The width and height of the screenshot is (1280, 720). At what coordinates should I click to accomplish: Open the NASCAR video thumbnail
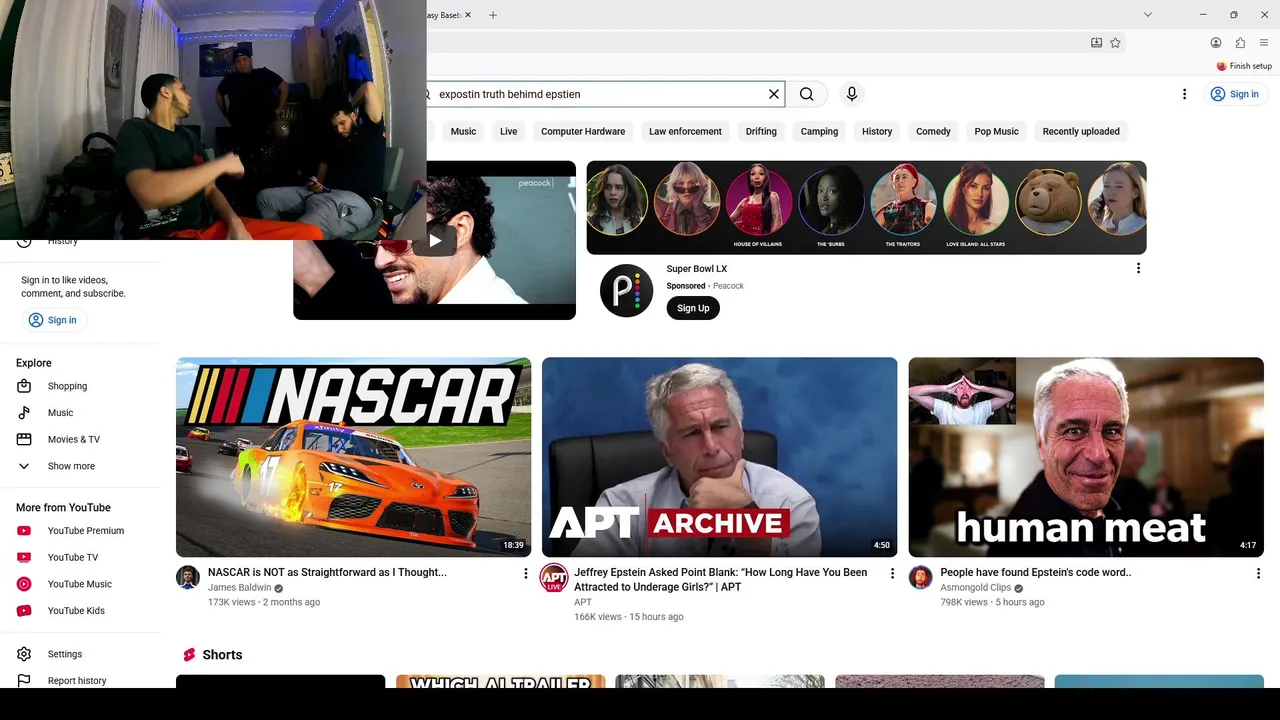353,457
